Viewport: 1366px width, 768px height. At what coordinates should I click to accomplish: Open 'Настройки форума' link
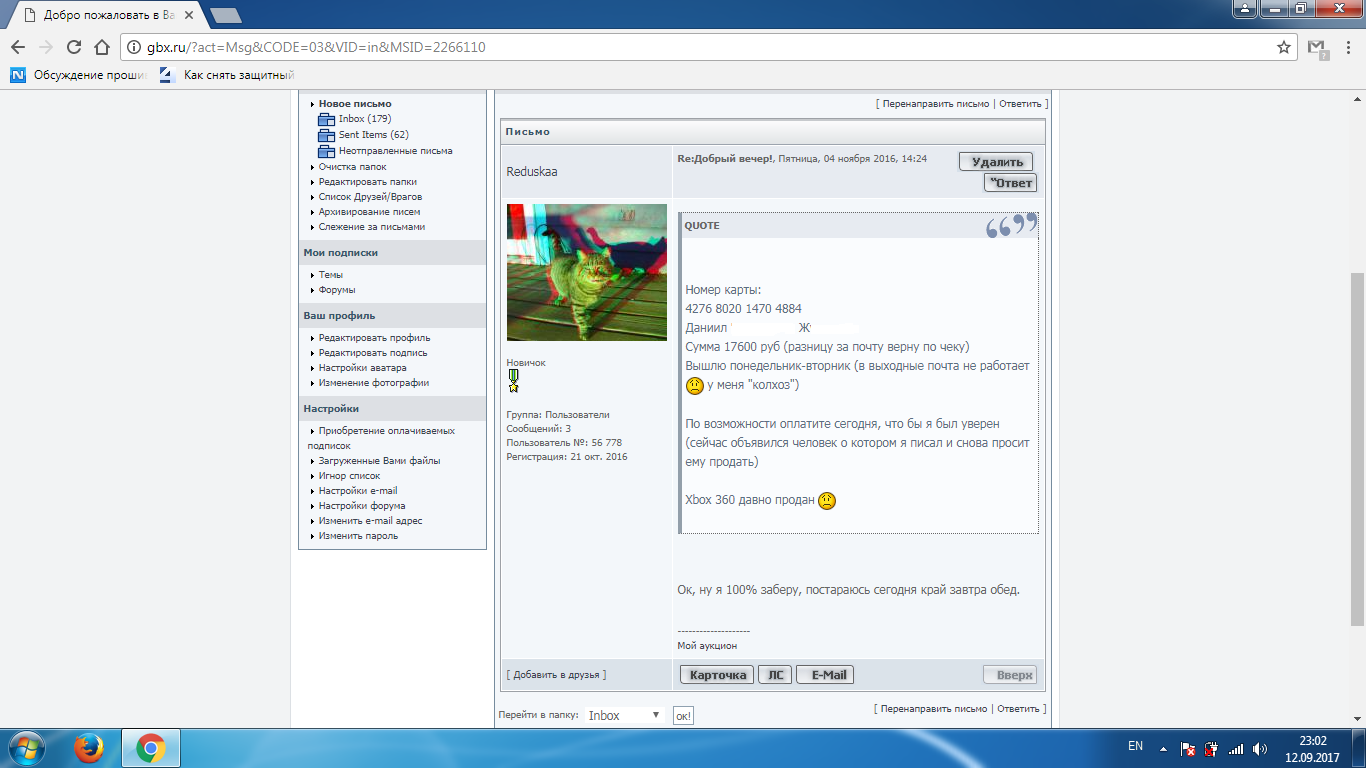(x=362, y=506)
